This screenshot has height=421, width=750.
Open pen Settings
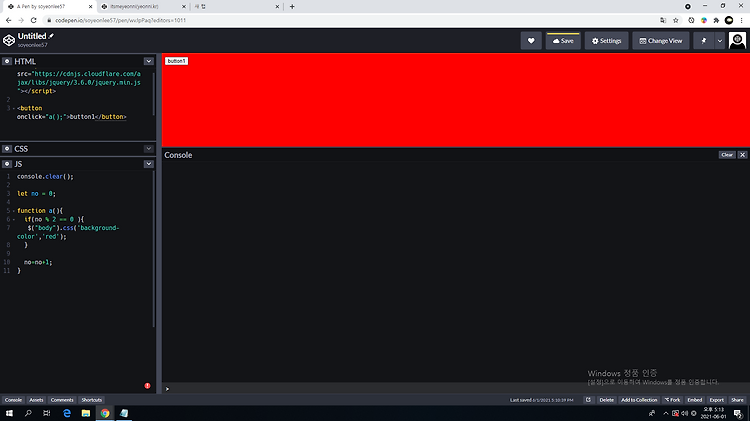pyautogui.click(x=607, y=41)
